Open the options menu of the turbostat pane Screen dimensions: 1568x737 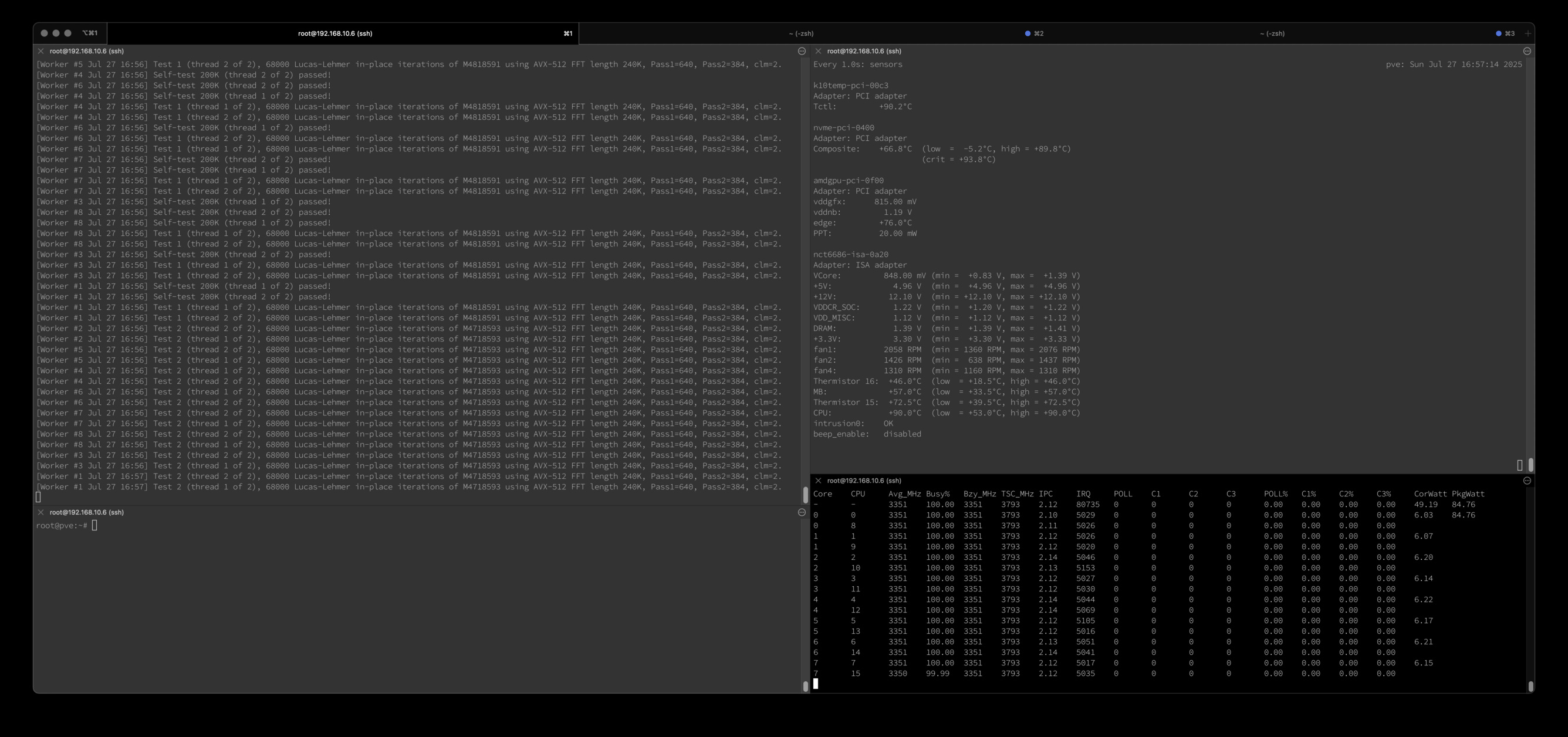point(1528,481)
